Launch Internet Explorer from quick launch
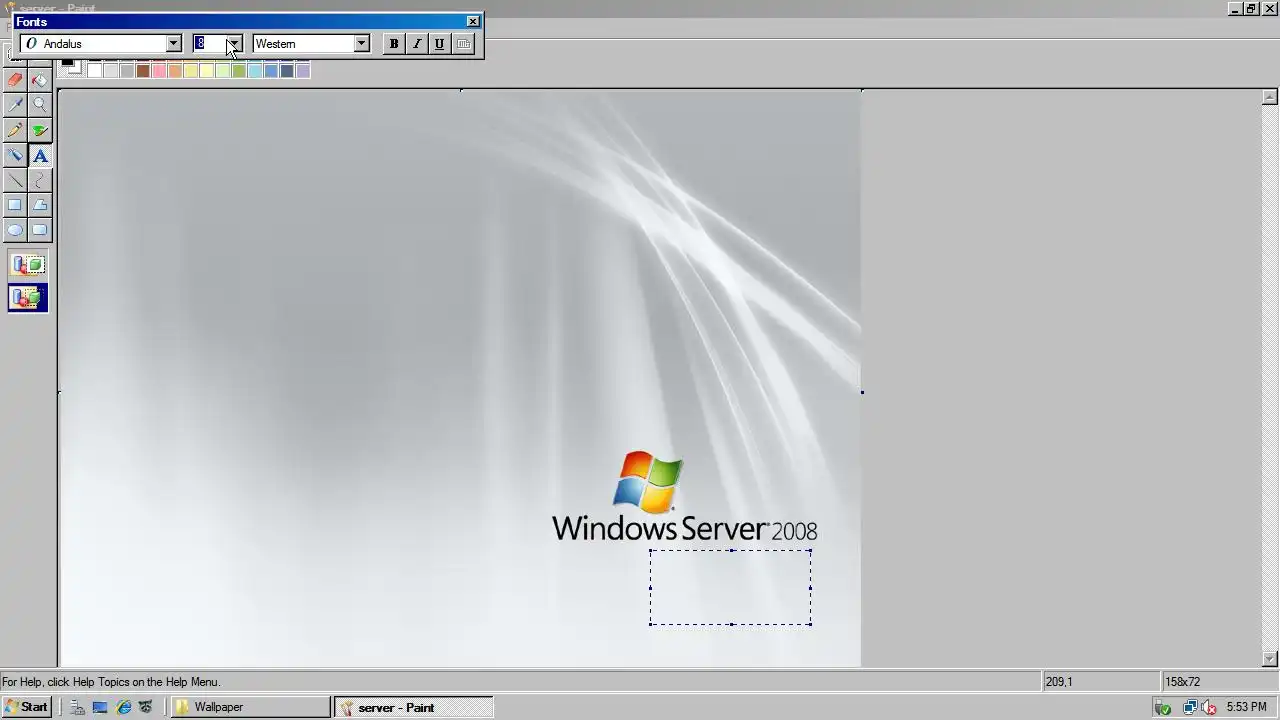This screenshot has width=1280, height=720. click(123, 707)
